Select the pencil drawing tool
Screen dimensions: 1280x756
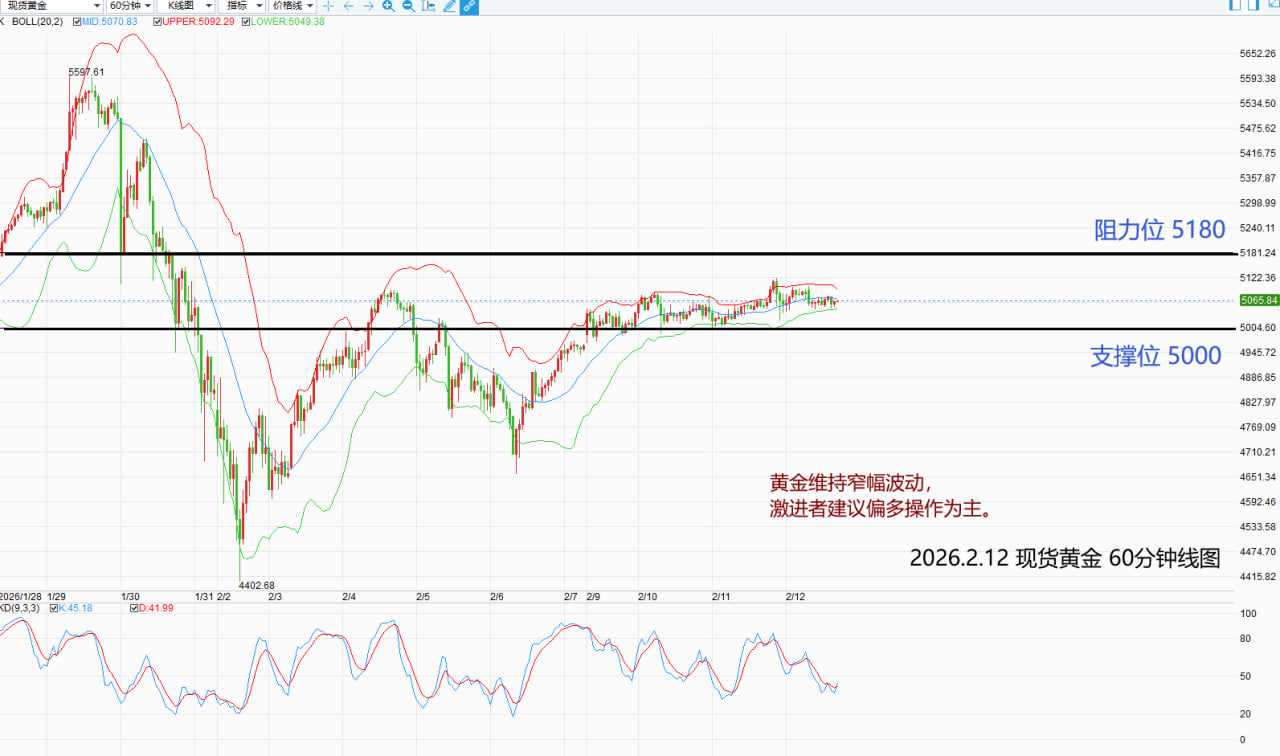click(449, 6)
